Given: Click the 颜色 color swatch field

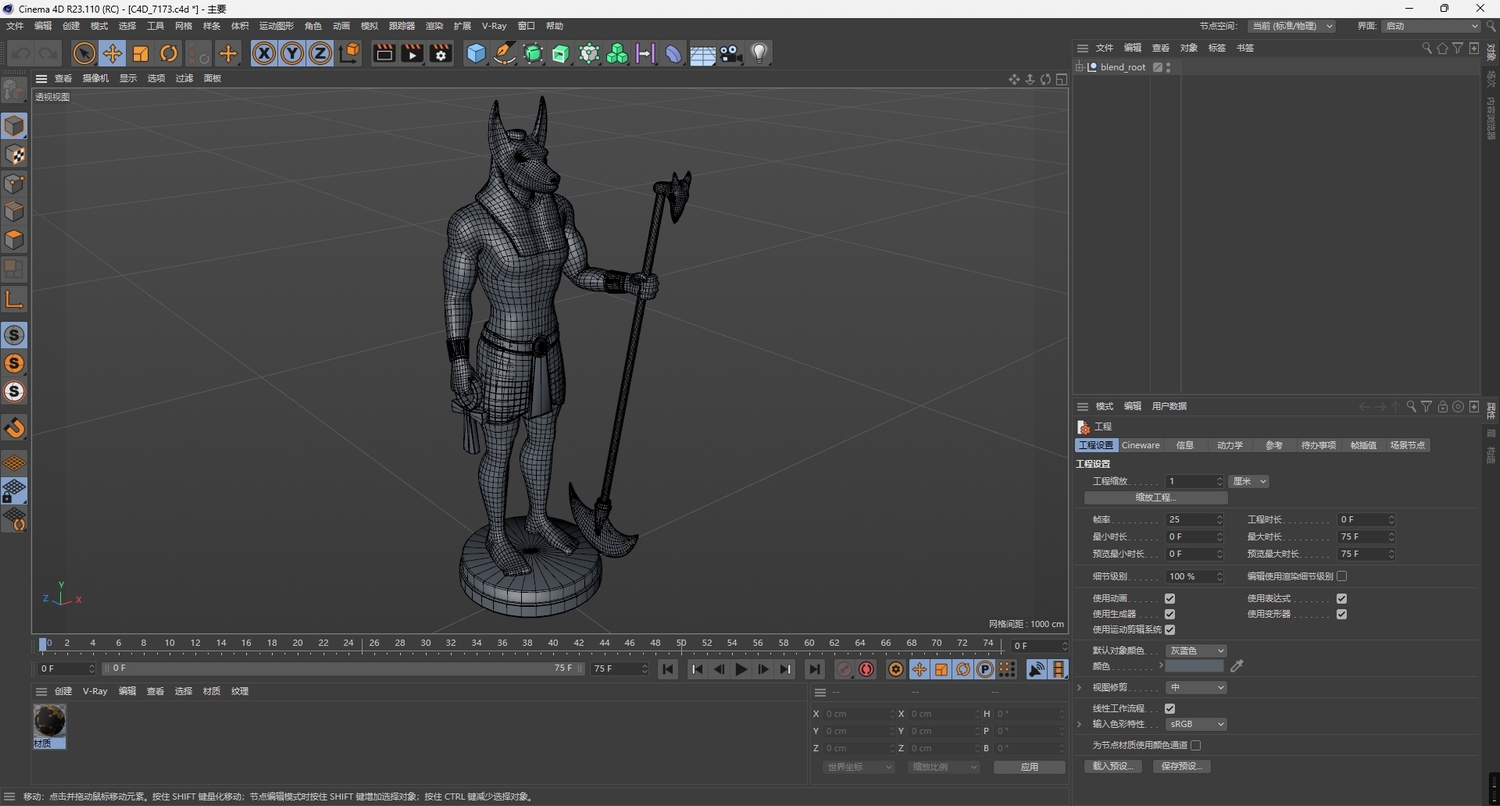Looking at the screenshot, I should [x=1192, y=666].
